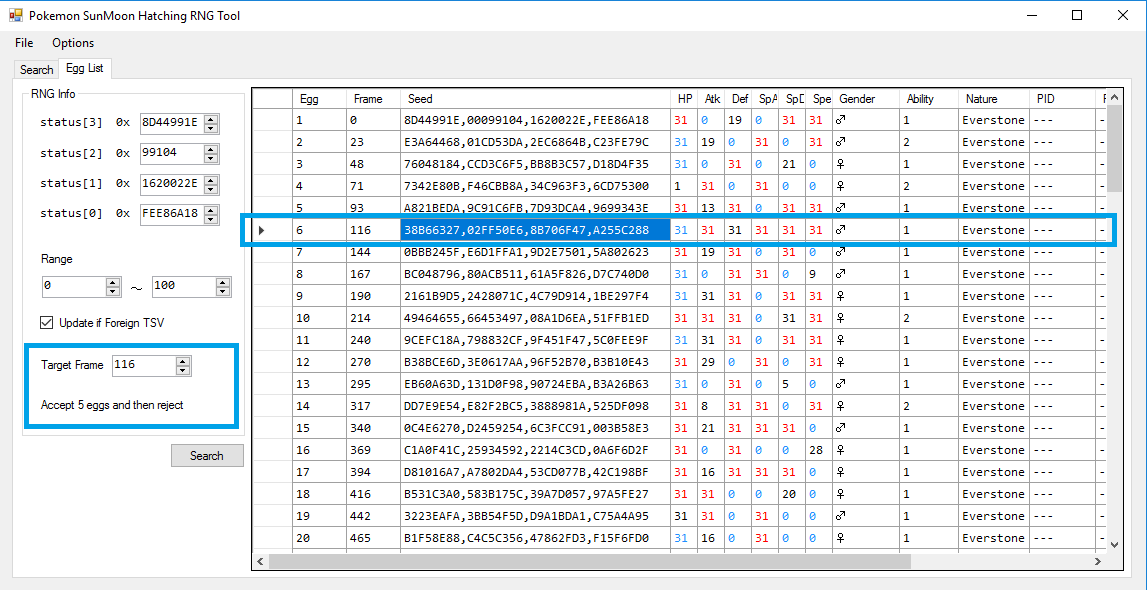Viewport: 1147px width, 590px height.
Task: Increment status[3] value with up arrow
Action: (210, 119)
